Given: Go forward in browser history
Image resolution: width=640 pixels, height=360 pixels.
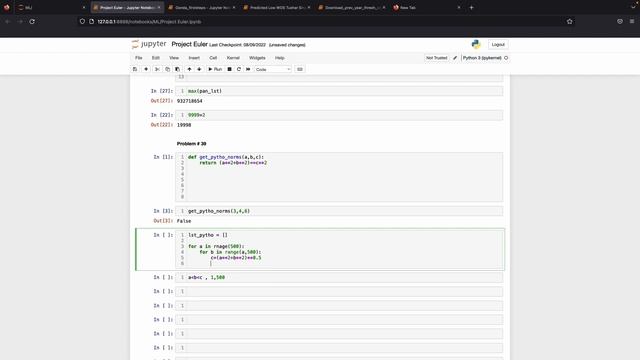Looking at the screenshot, I should [20, 21].
